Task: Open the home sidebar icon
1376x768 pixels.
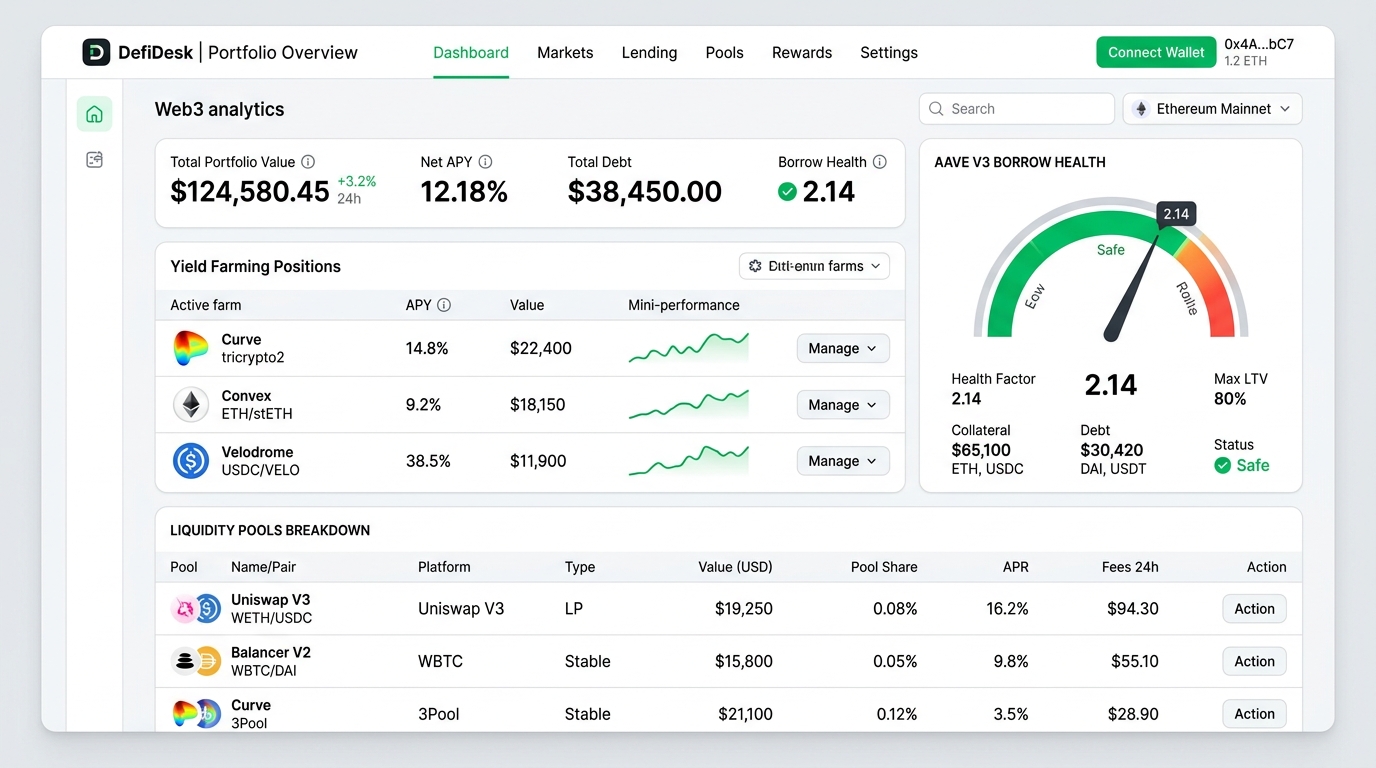Action: [94, 114]
